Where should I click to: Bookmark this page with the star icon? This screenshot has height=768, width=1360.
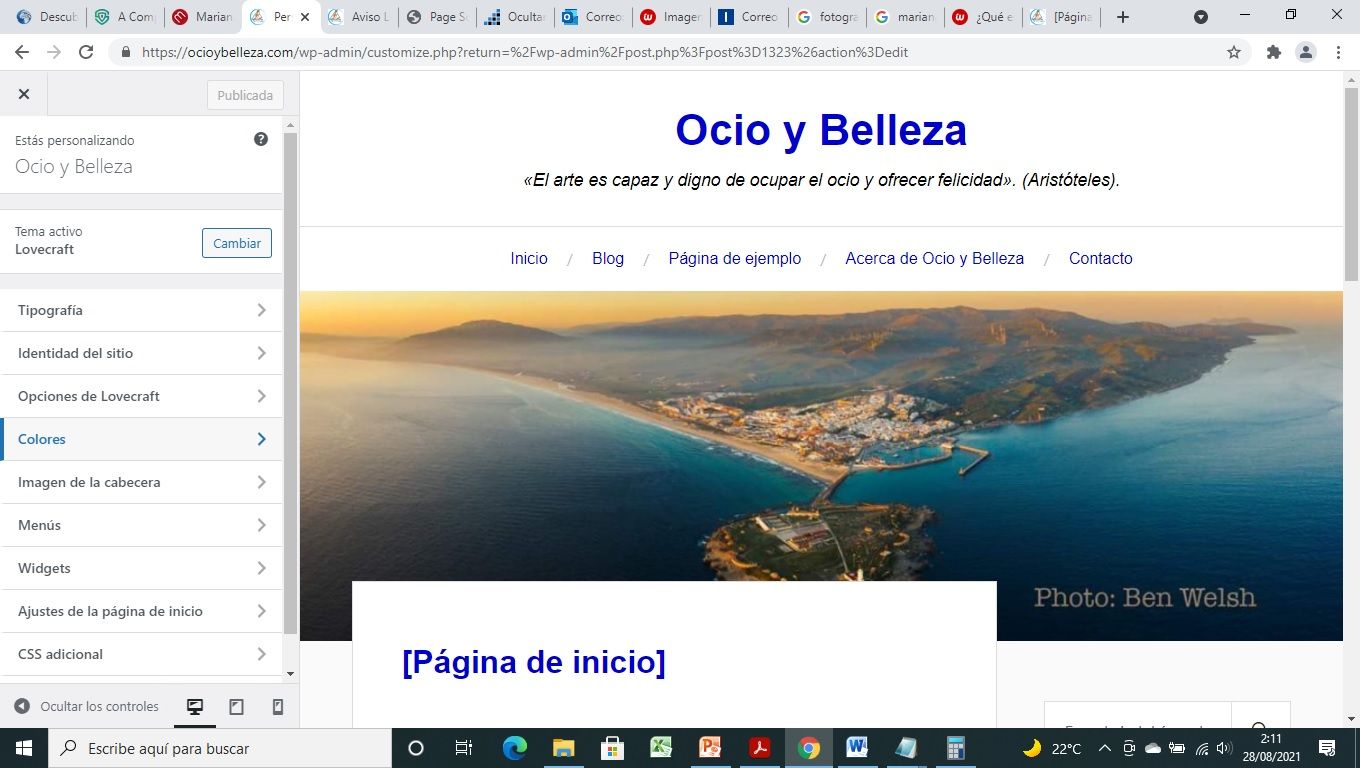[1234, 52]
